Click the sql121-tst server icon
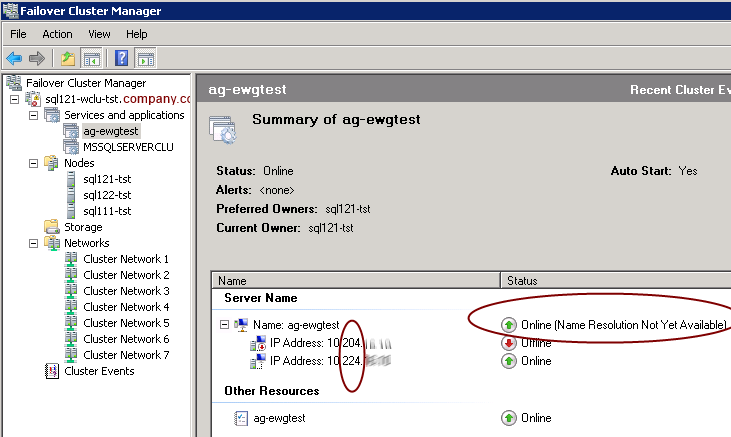This screenshot has height=437, width=731. [71, 179]
